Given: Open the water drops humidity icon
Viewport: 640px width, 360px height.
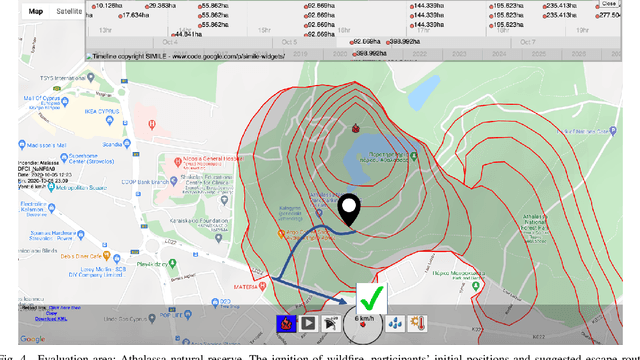Looking at the screenshot, I should tap(395, 324).
